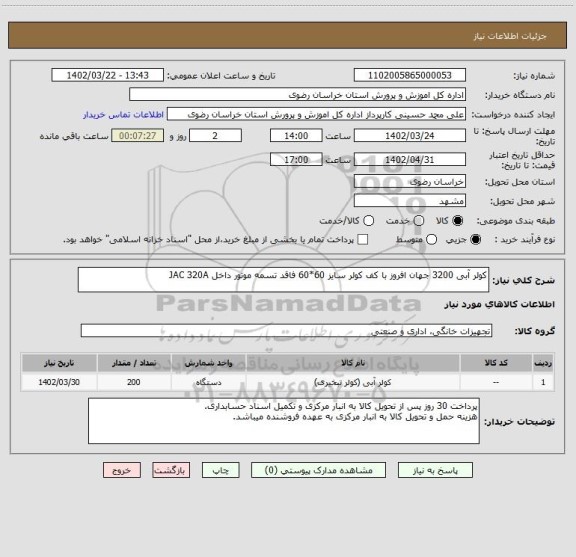Click the response deadline date 1402/03/24

pyautogui.click(x=410, y=136)
